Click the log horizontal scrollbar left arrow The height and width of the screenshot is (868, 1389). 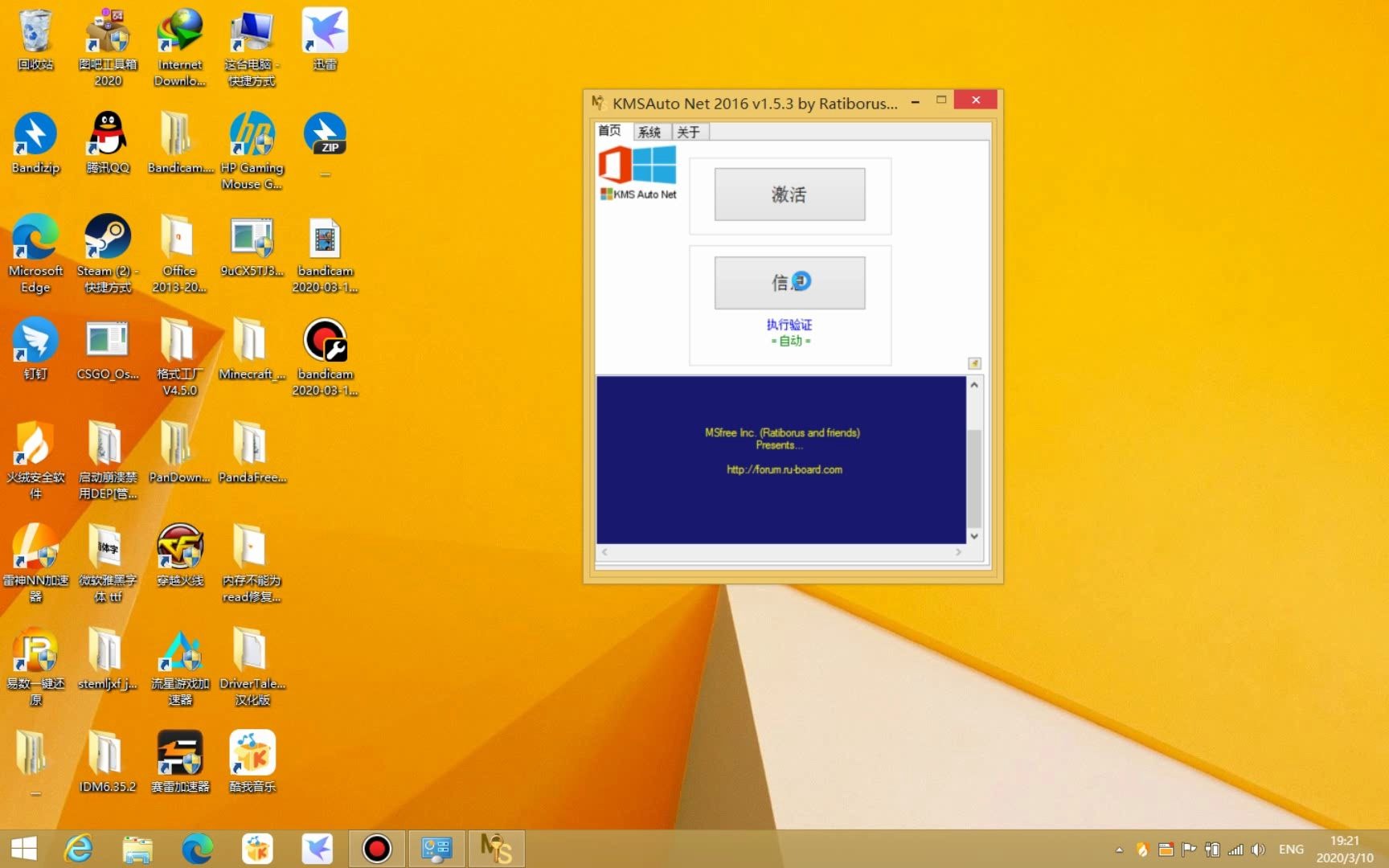pyautogui.click(x=604, y=552)
